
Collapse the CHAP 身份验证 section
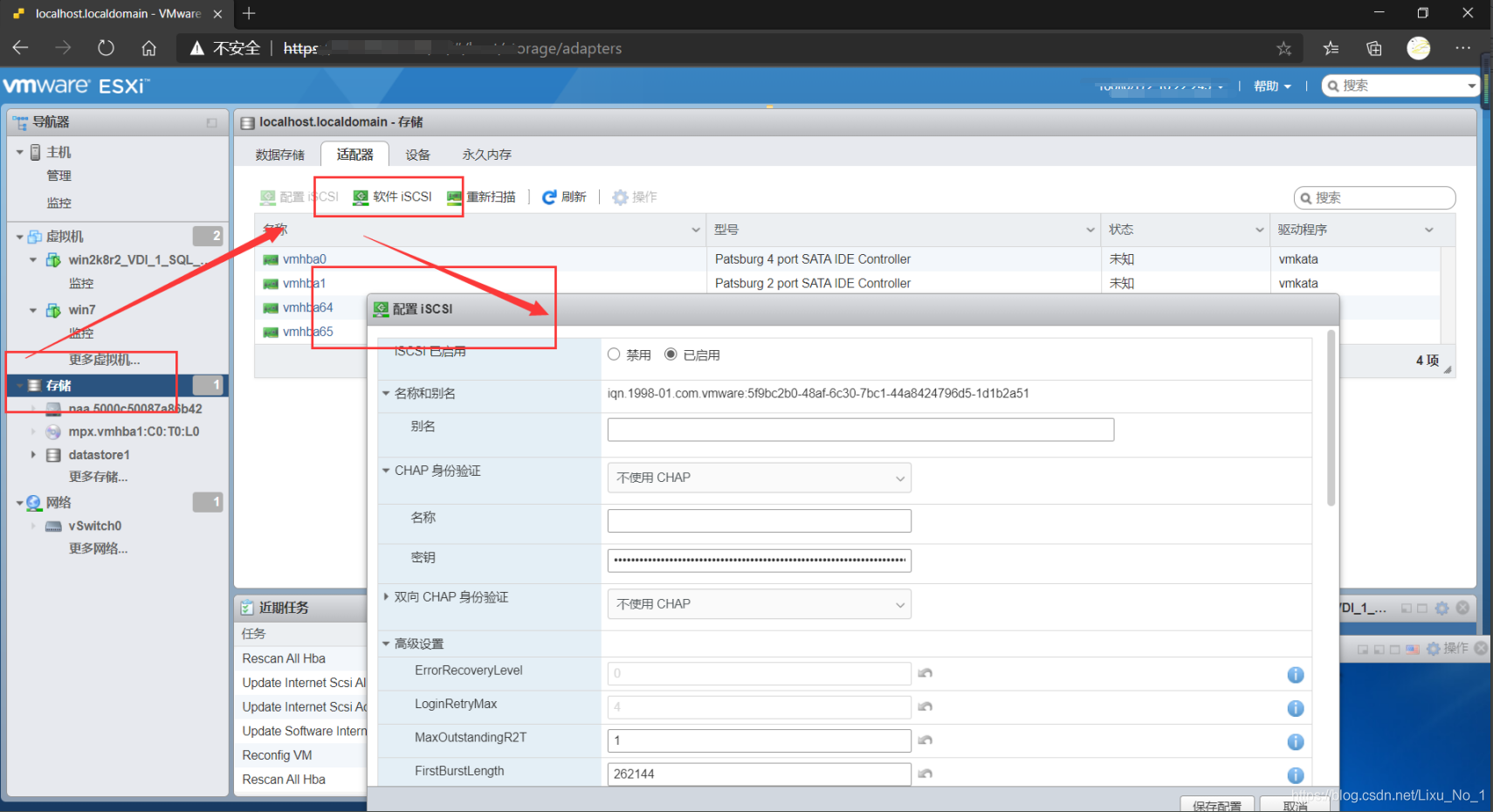(x=386, y=471)
